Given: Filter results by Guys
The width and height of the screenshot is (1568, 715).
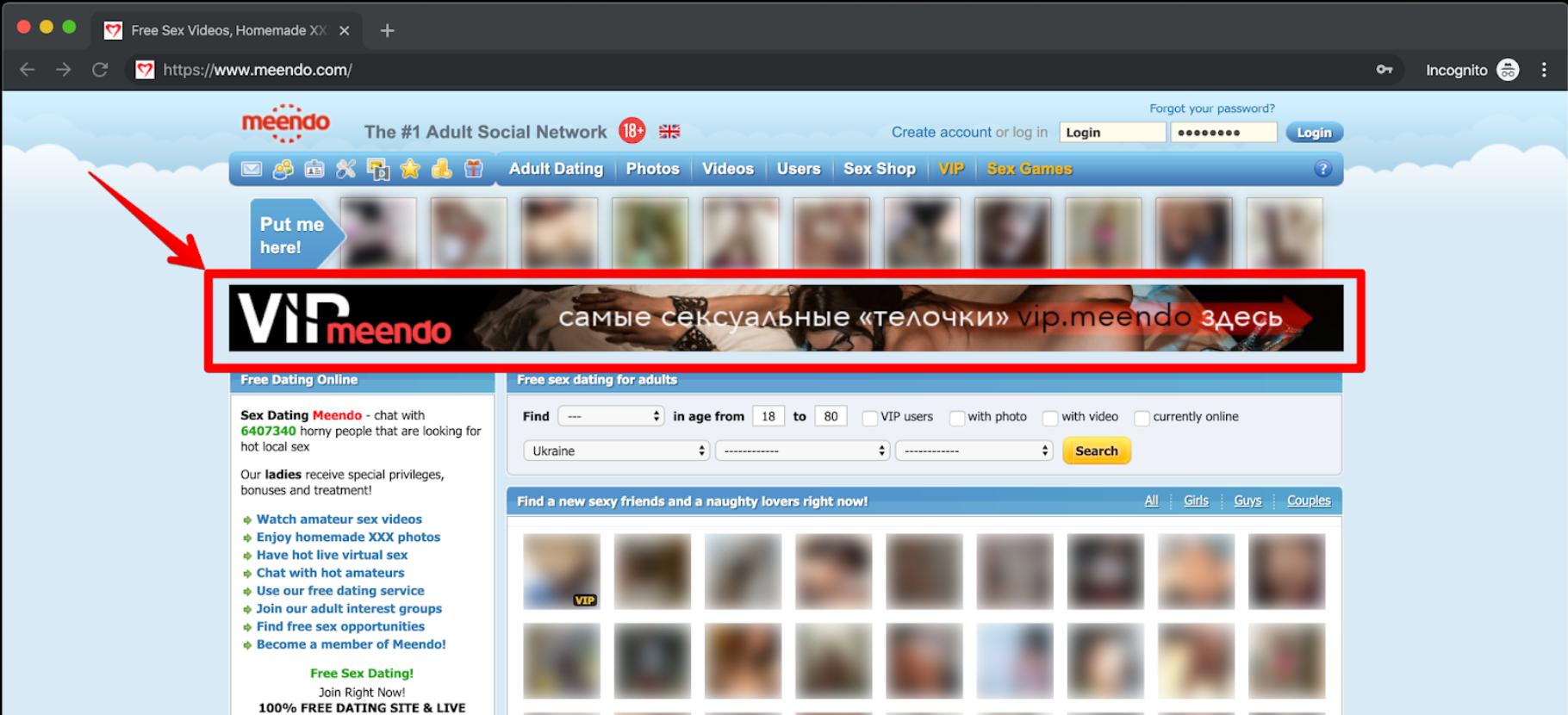Looking at the screenshot, I should point(1248,501).
